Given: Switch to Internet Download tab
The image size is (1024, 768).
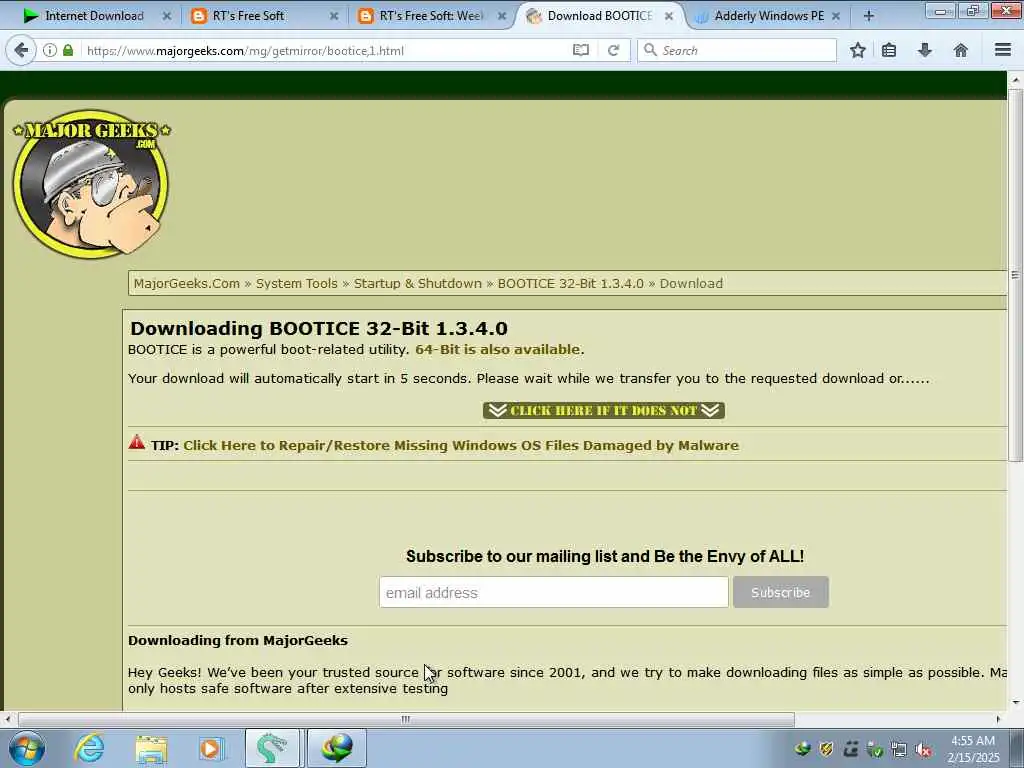Looking at the screenshot, I should pos(93,16).
